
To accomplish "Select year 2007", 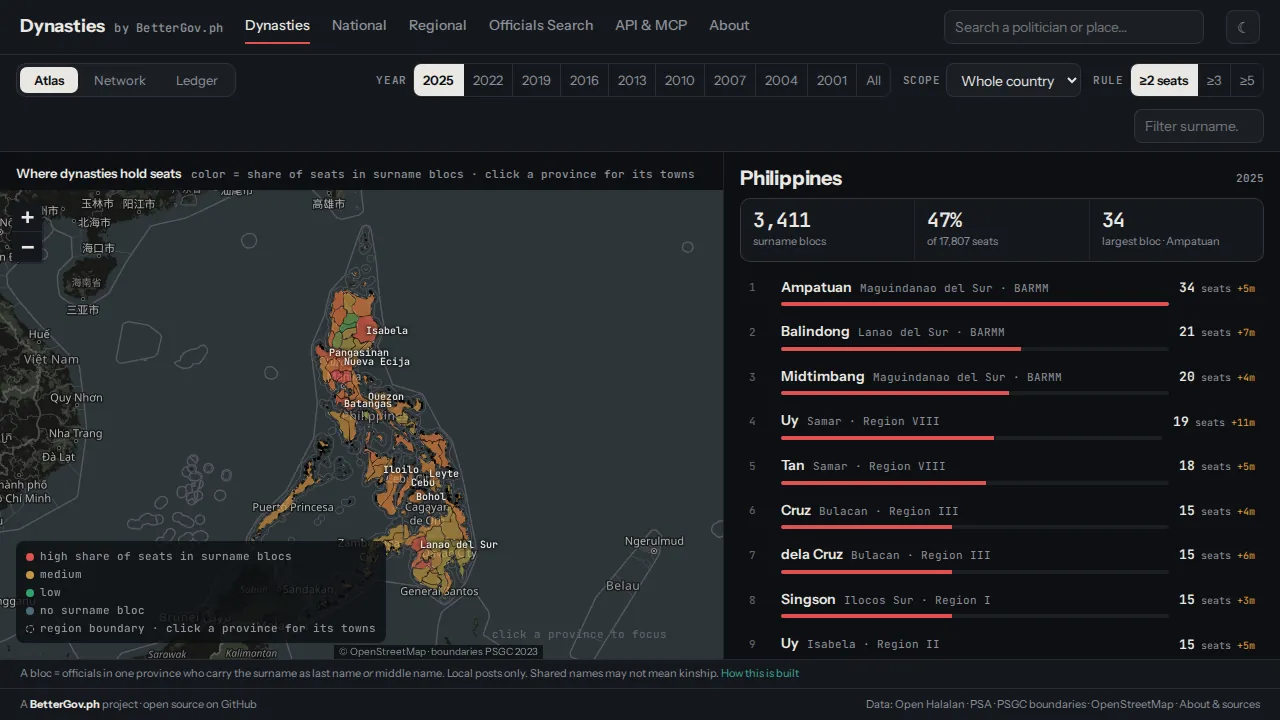I will point(730,80).
